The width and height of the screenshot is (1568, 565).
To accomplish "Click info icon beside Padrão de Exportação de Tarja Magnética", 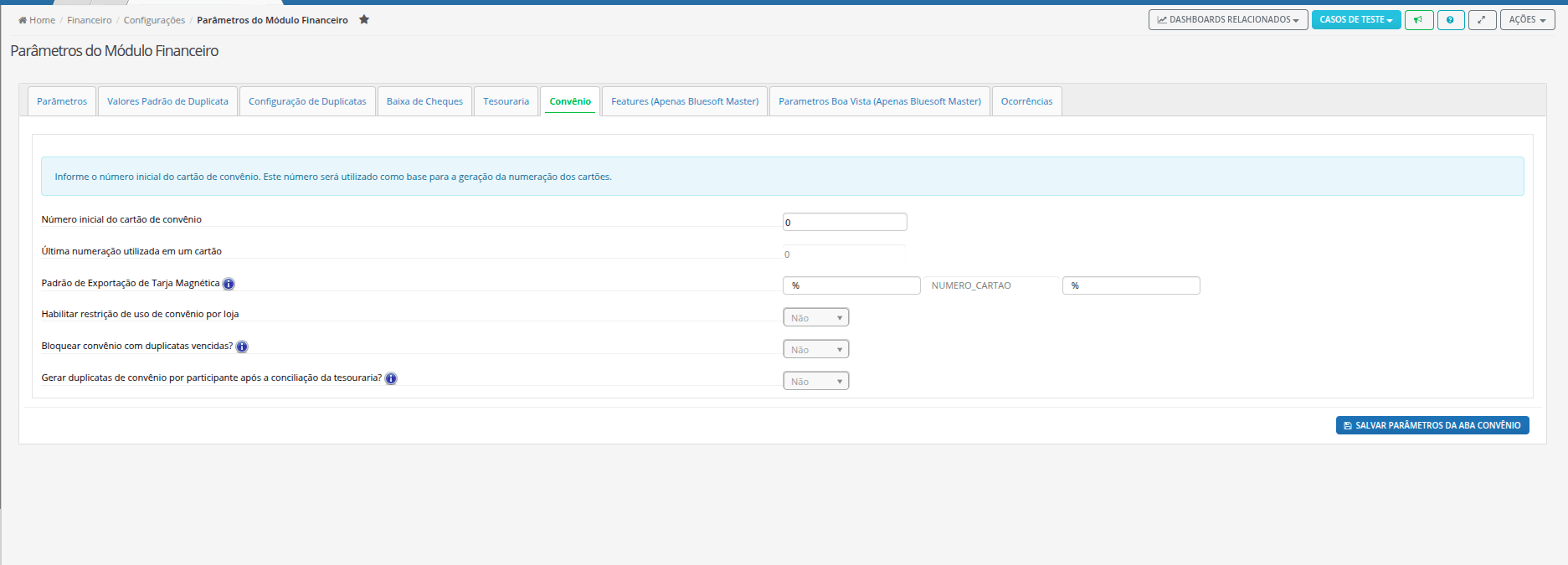I will tap(229, 284).
